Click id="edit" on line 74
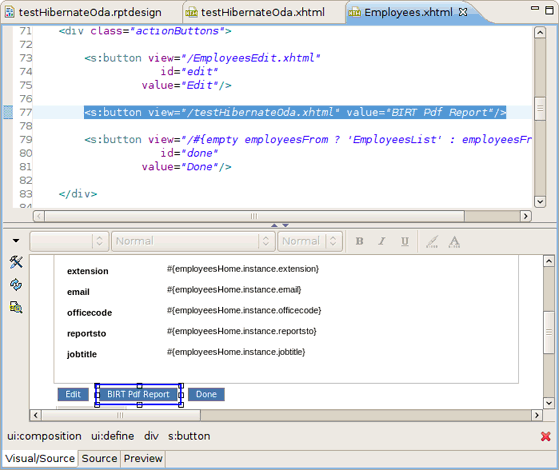This screenshot has height=470, width=559. [x=189, y=71]
